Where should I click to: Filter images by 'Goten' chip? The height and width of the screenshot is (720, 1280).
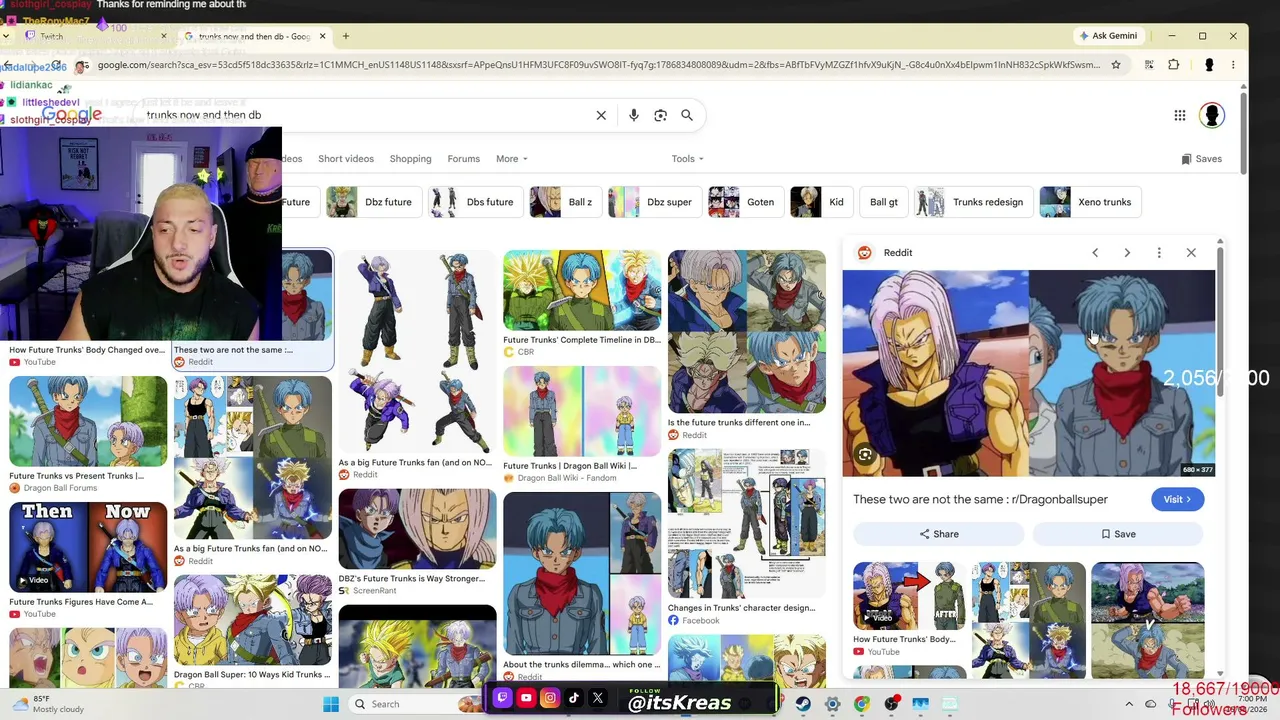(x=745, y=202)
